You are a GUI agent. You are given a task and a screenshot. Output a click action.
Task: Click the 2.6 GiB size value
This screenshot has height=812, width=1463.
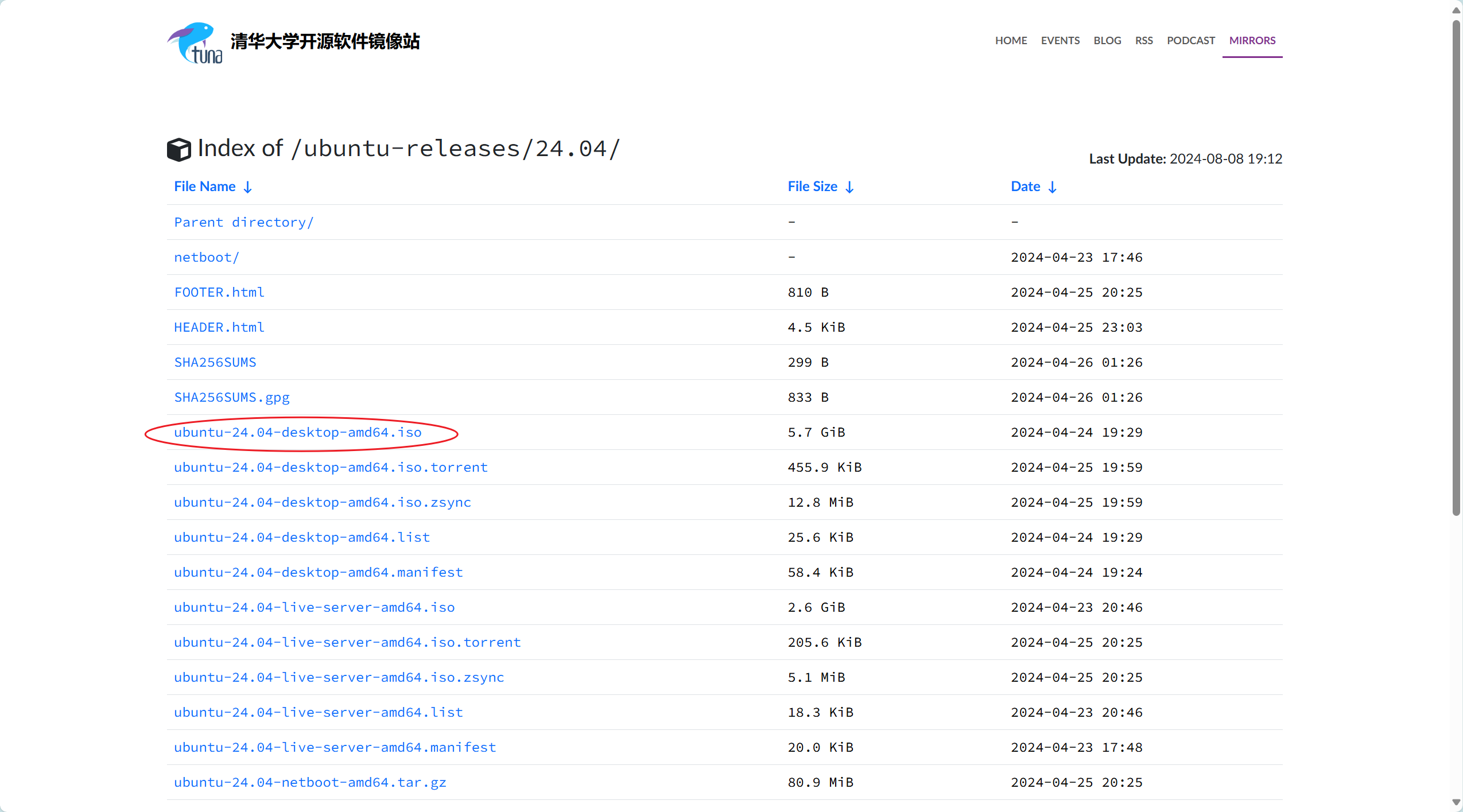coord(816,607)
